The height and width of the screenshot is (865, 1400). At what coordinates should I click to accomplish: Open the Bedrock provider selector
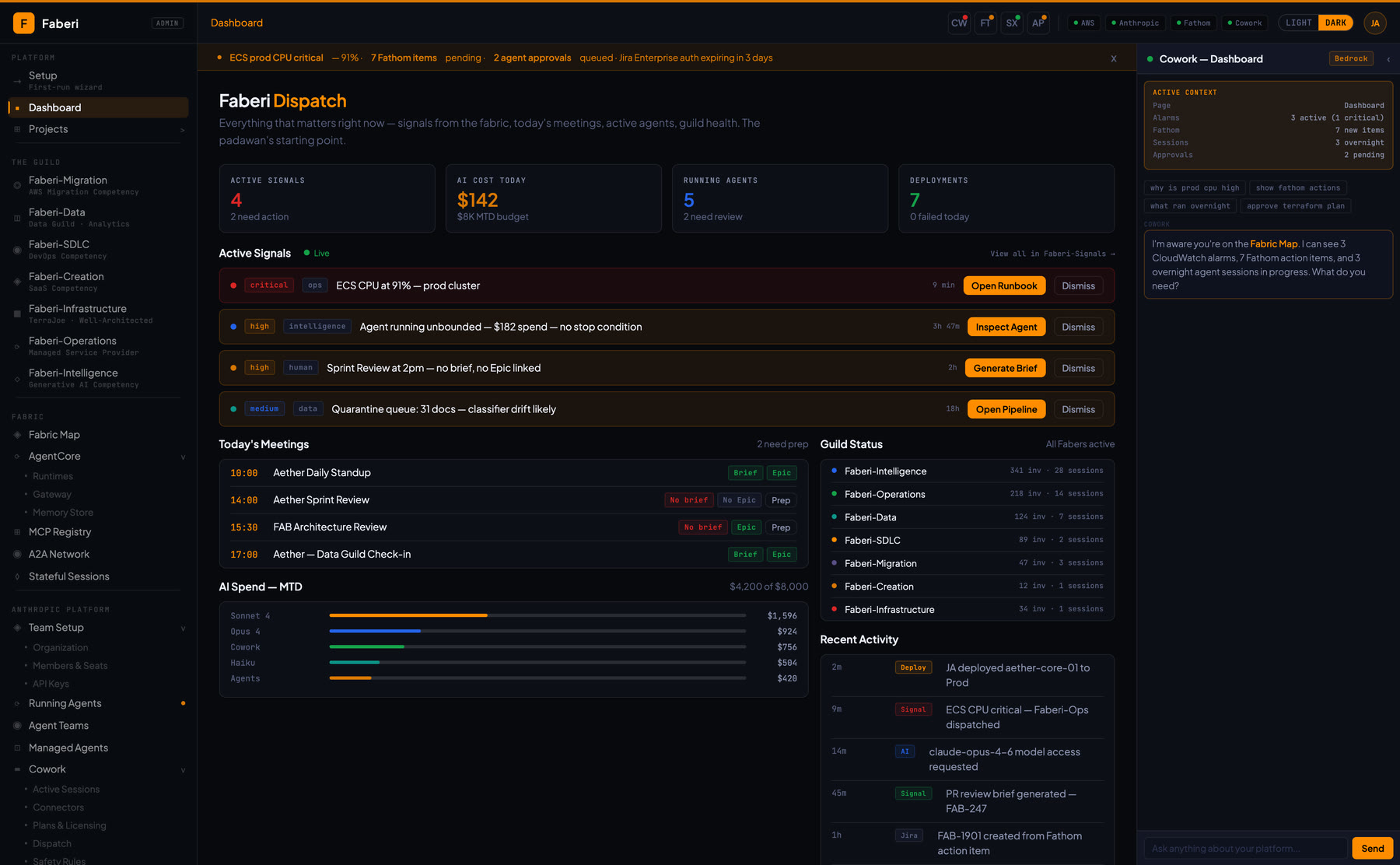click(x=1351, y=58)
